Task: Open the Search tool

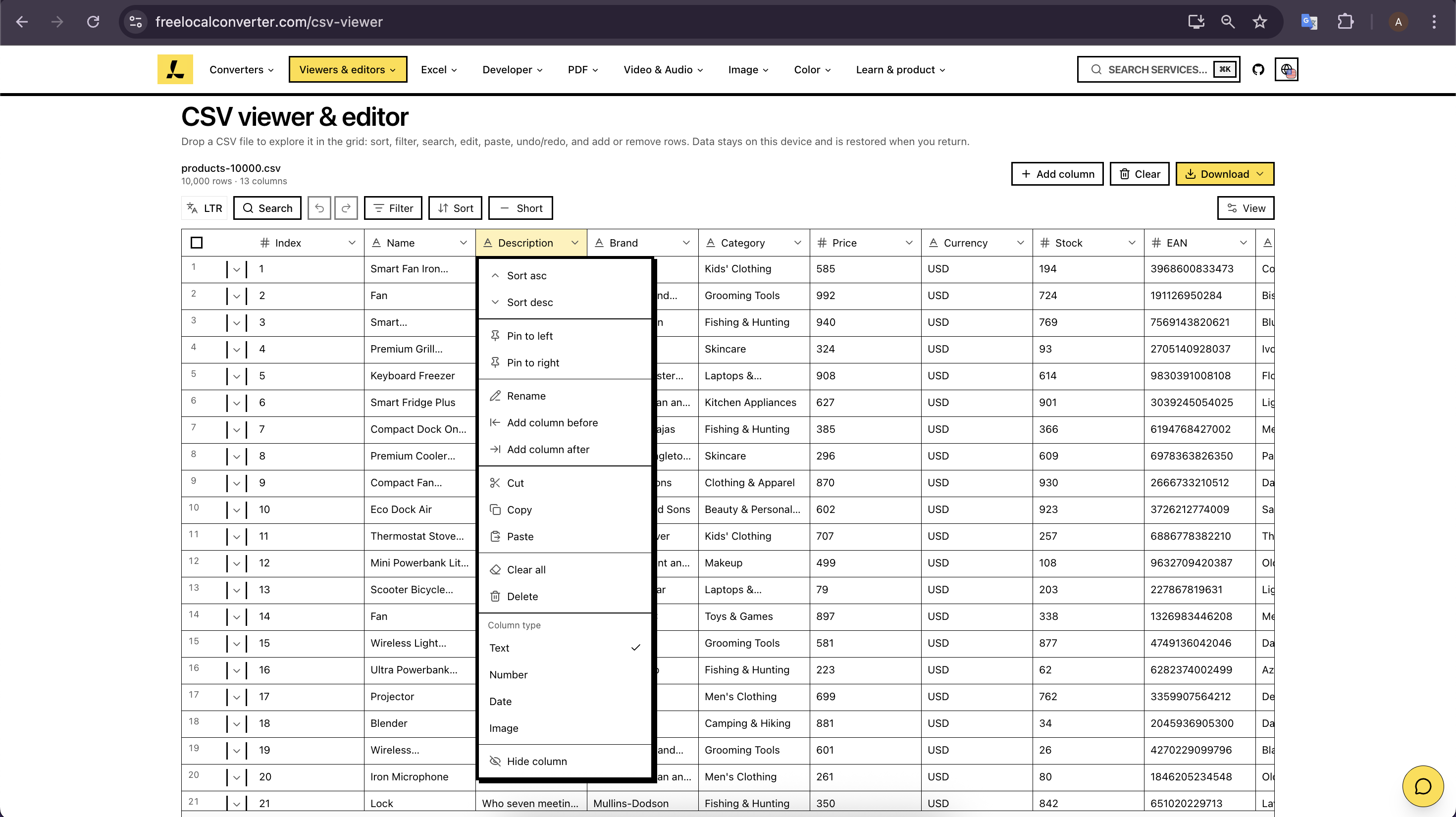Action: click(267, 208)
